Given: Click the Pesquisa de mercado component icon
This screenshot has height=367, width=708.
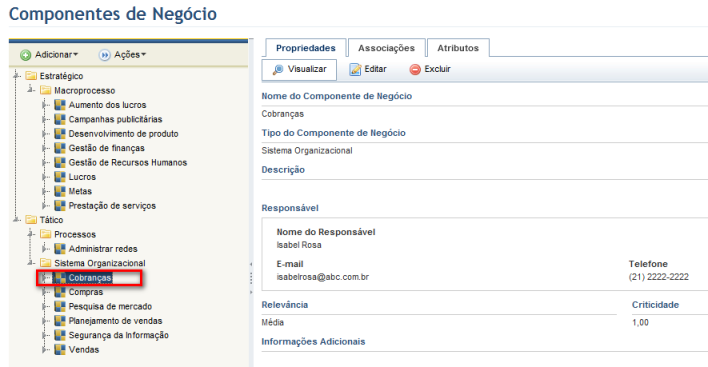Looking at the screenshot, I should coord(60,307).
